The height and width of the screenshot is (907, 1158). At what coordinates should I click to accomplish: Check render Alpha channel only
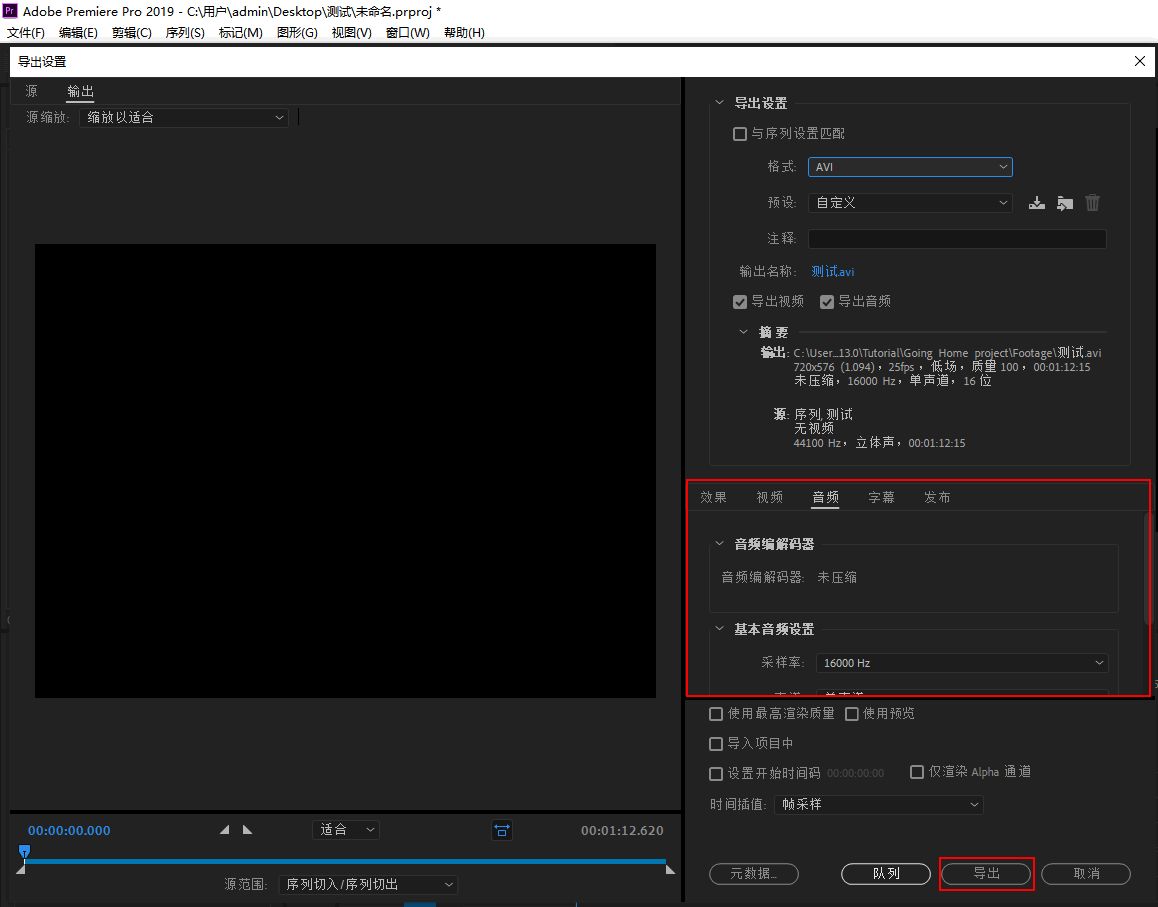pyautogui.click(x=917, y=772)
